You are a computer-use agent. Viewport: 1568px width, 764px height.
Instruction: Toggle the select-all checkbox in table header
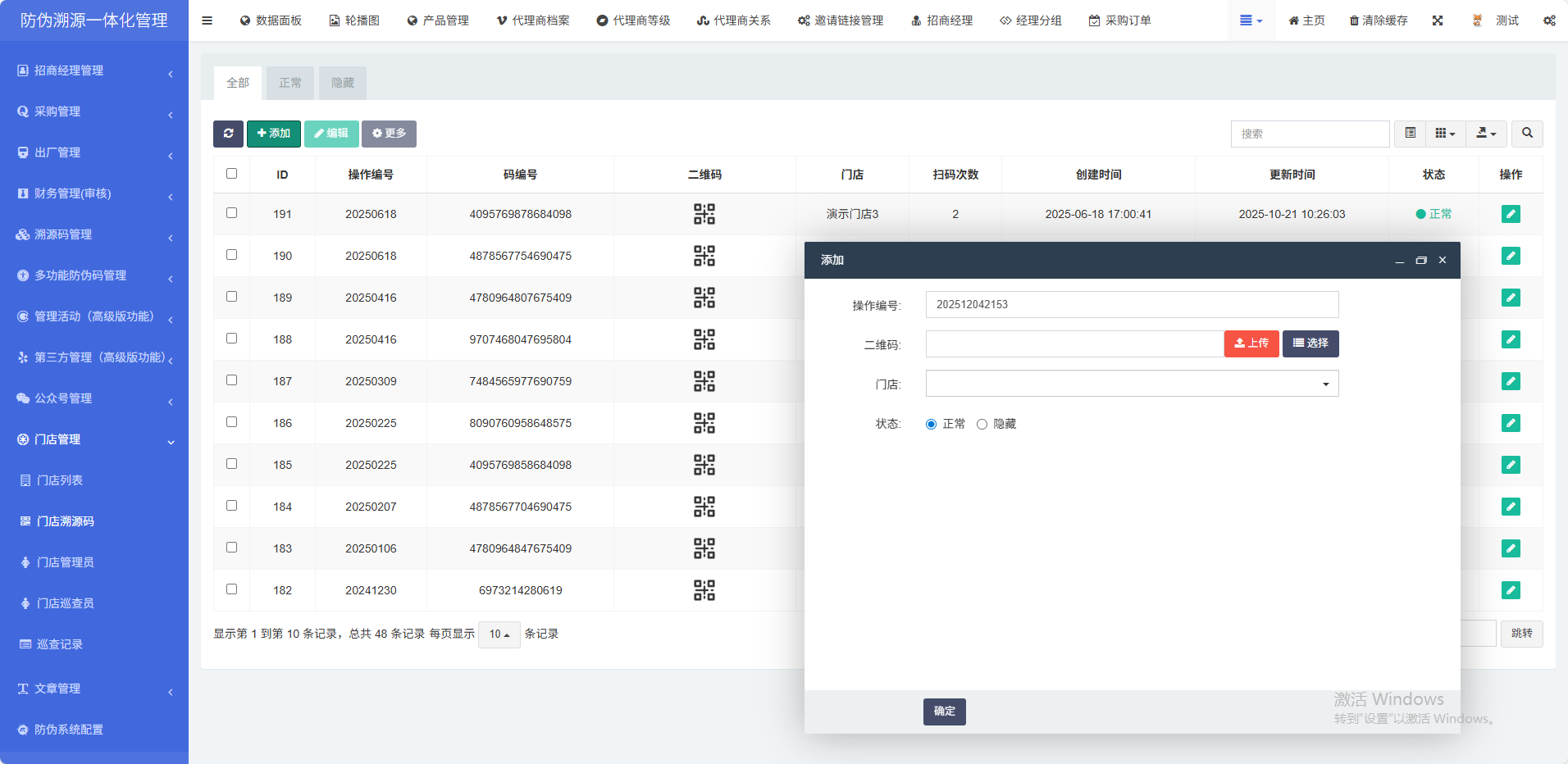tap(231, 174)
